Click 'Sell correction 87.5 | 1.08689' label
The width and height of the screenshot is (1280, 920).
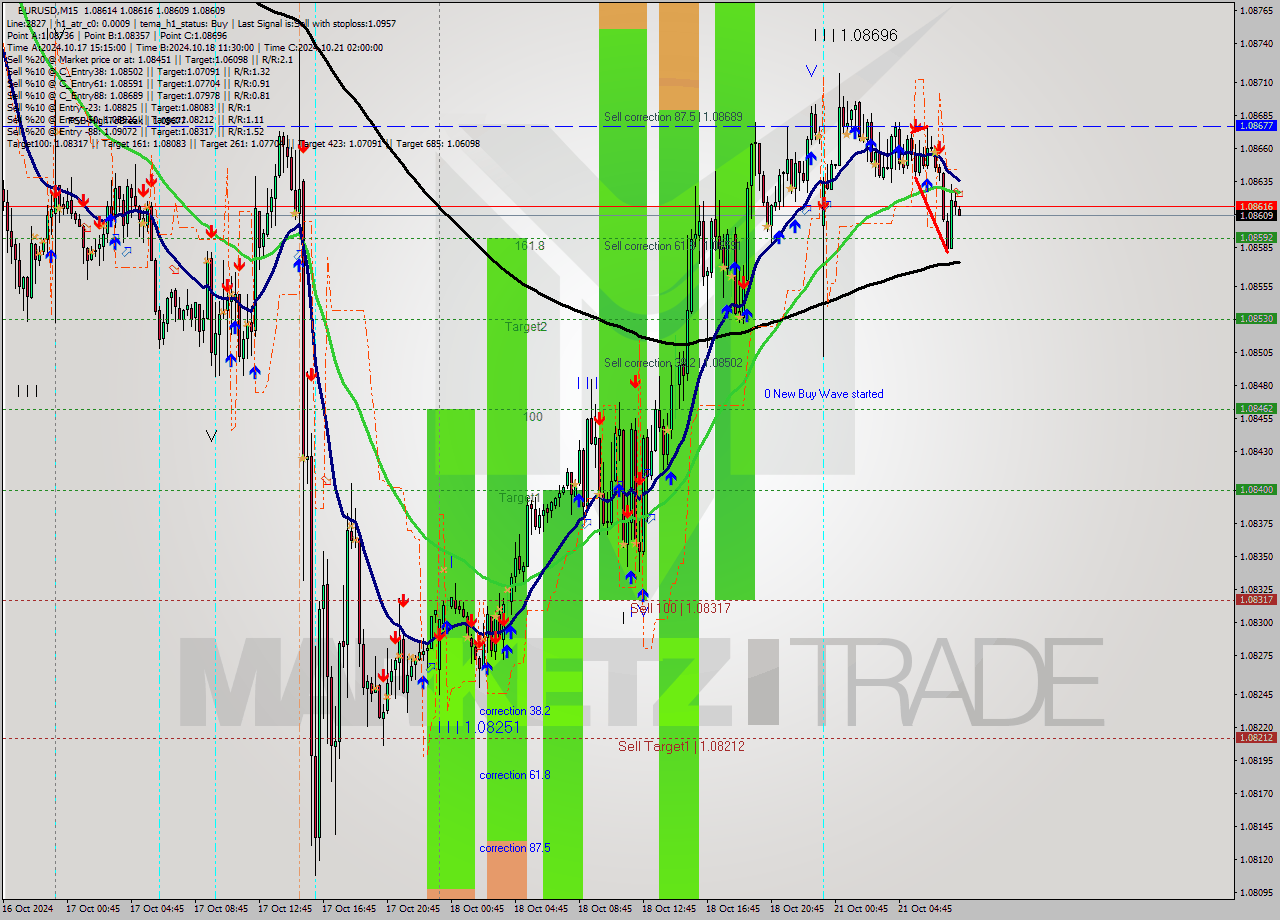tap(673, 117)
